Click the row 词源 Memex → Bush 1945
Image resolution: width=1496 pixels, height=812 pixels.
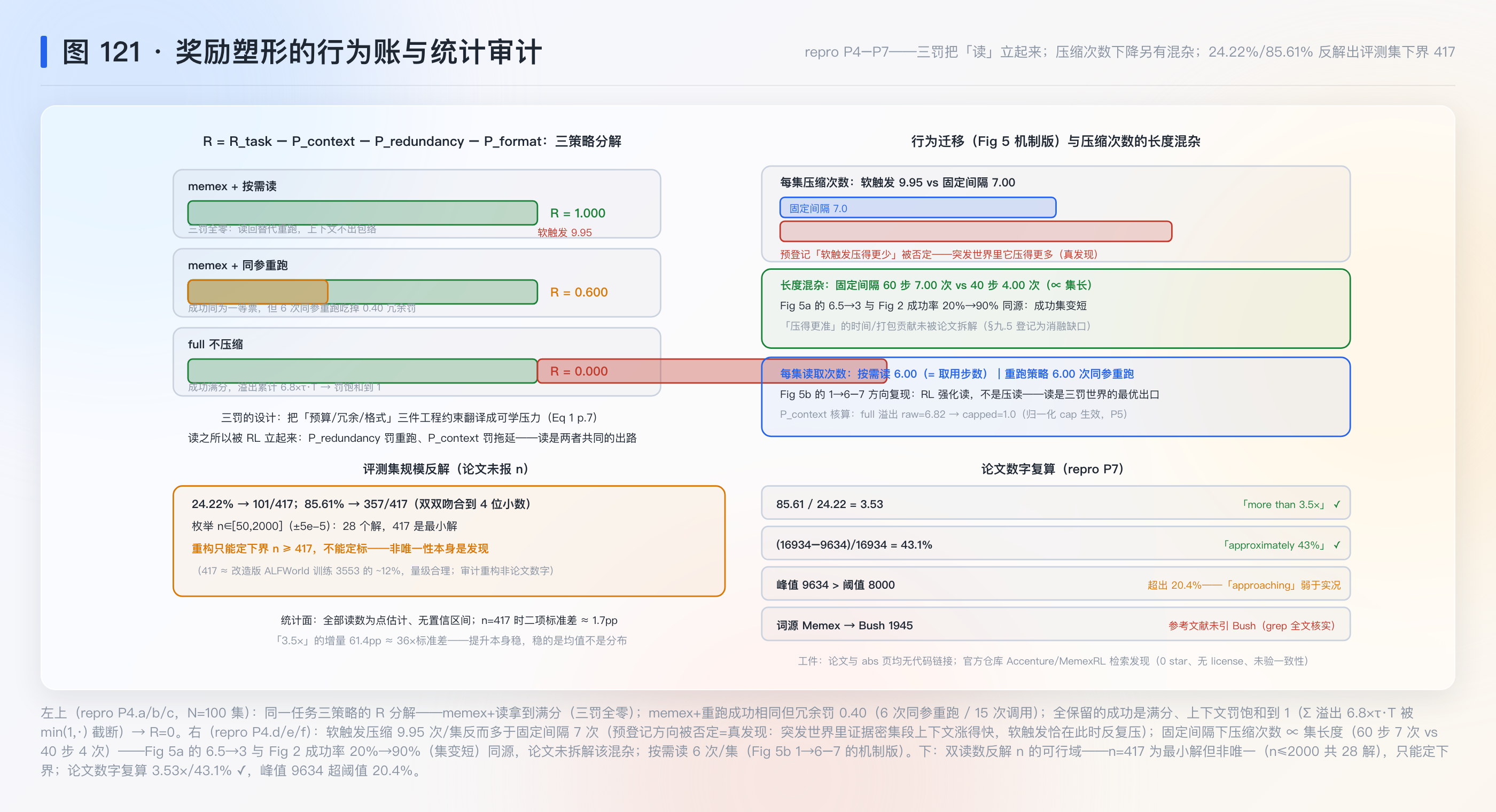[1055, 624]
